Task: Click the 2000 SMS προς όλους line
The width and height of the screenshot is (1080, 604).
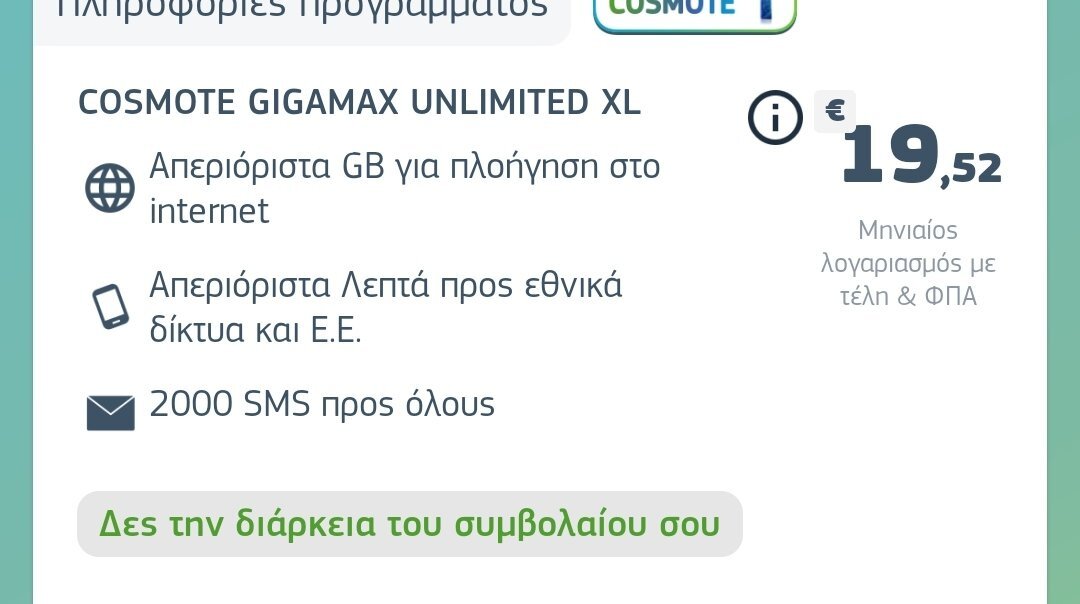Action: coord(322,404)
